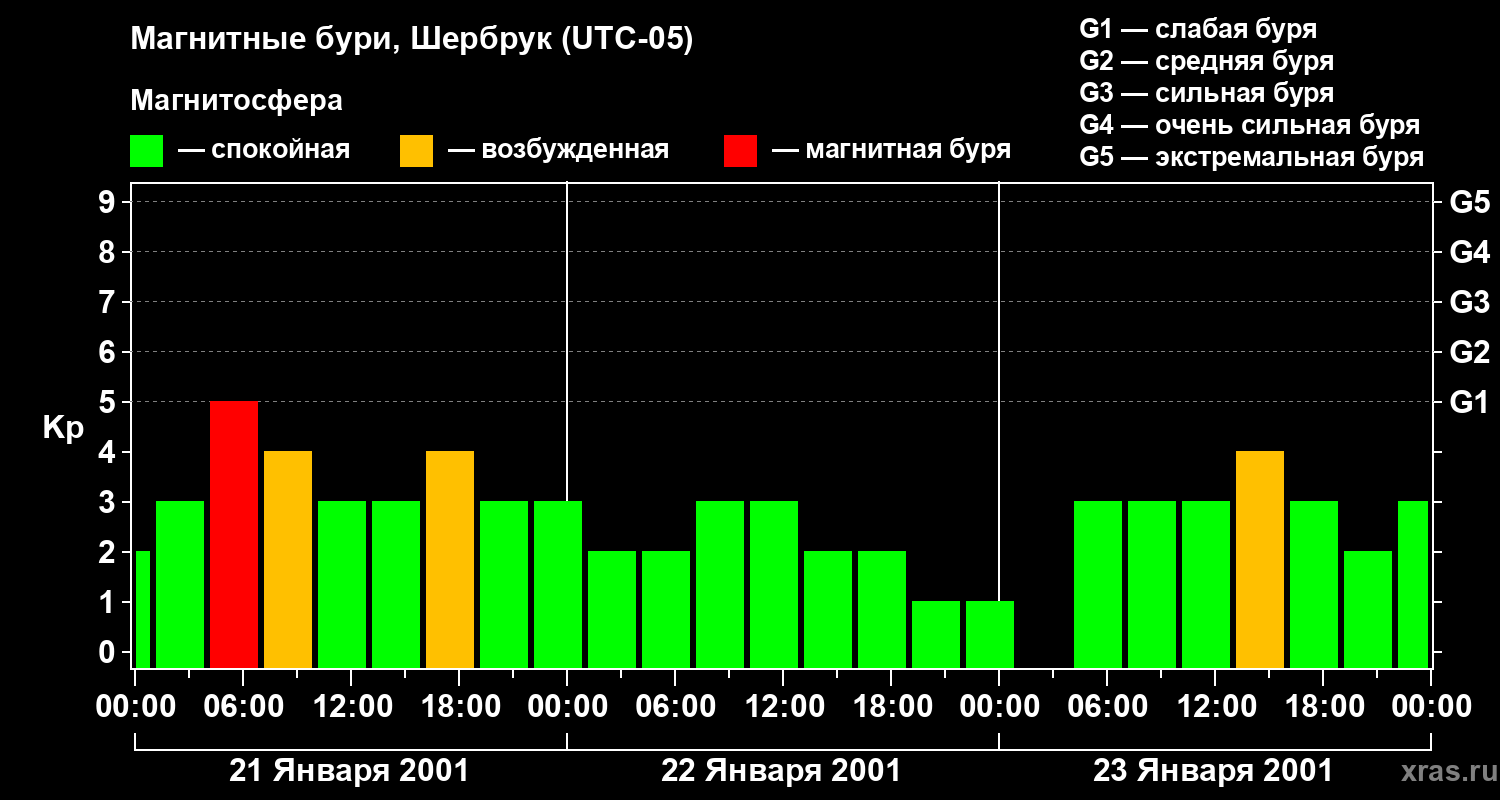Click the '— магнитная буря' legend label
This screenshot has height=800, width=1500.
pos(891,151)
